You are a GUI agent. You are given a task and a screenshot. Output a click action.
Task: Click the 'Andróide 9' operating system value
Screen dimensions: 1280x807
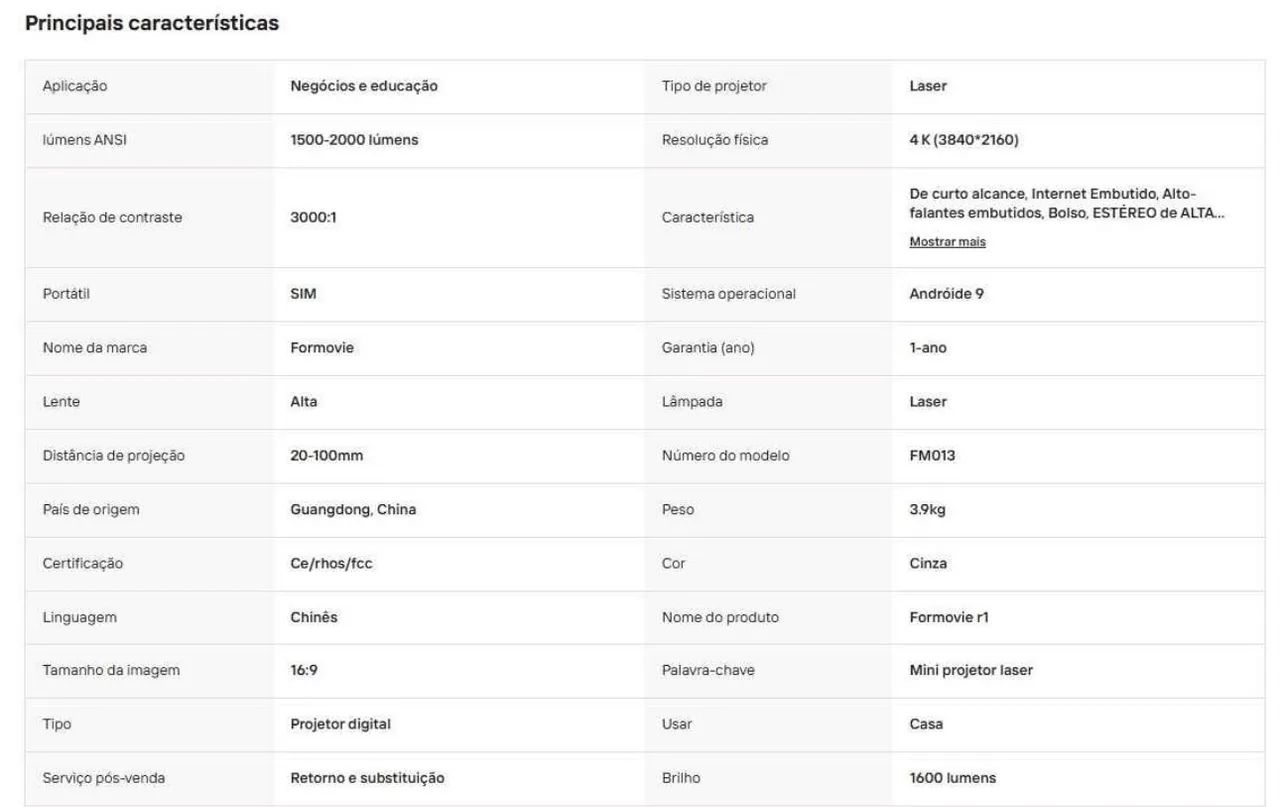tap(946, 294)
